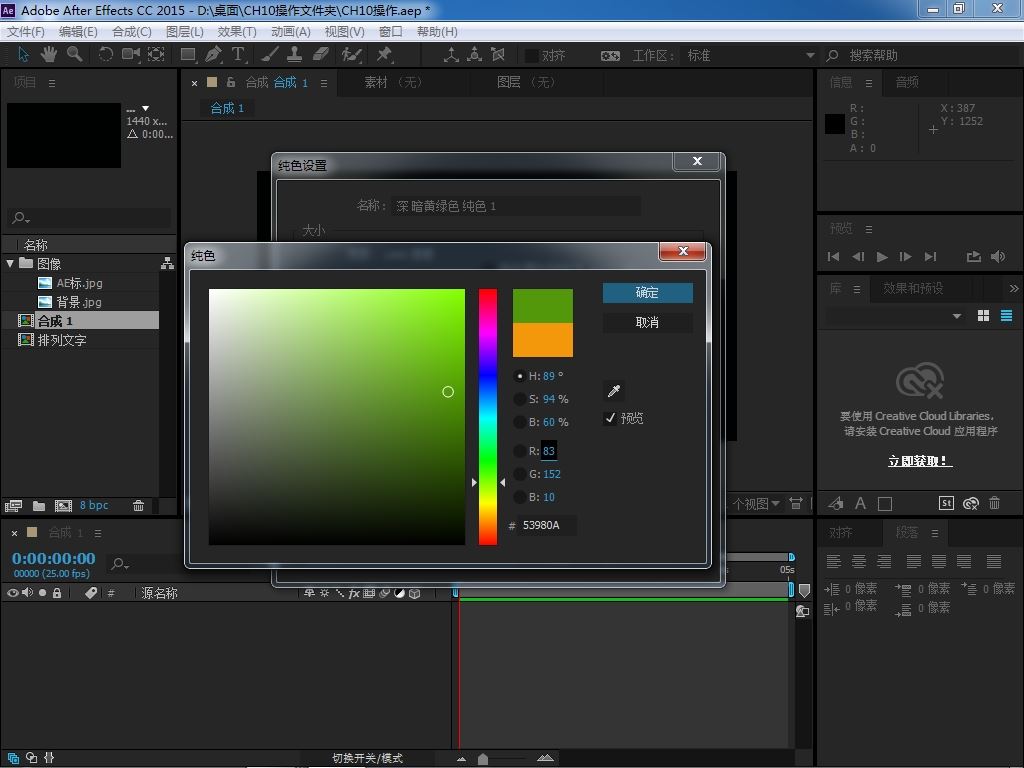
Task: Select the R red radio button
Action: (x=520, y=451)
